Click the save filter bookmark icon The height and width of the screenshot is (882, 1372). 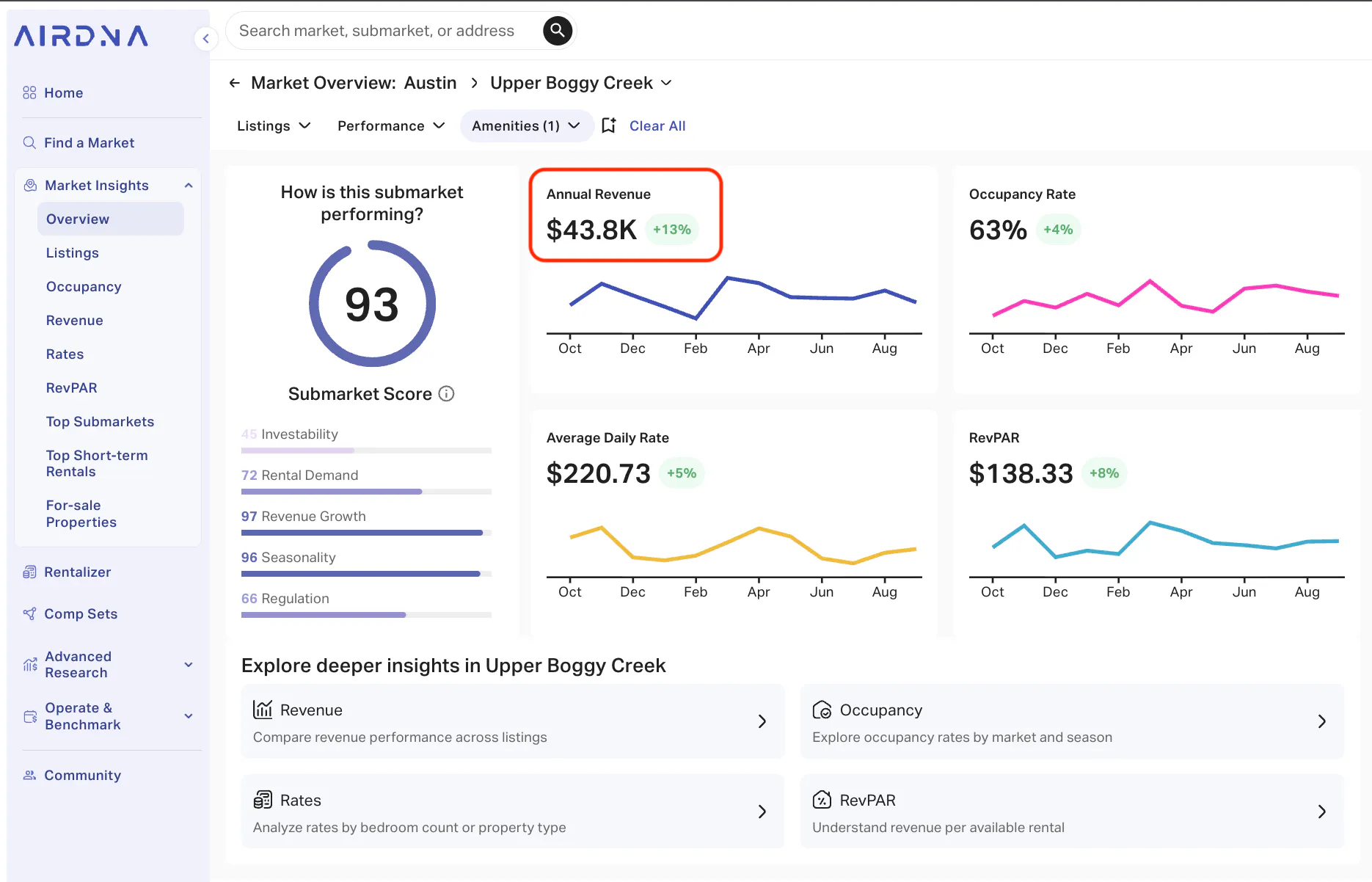[x=609, y=125]
